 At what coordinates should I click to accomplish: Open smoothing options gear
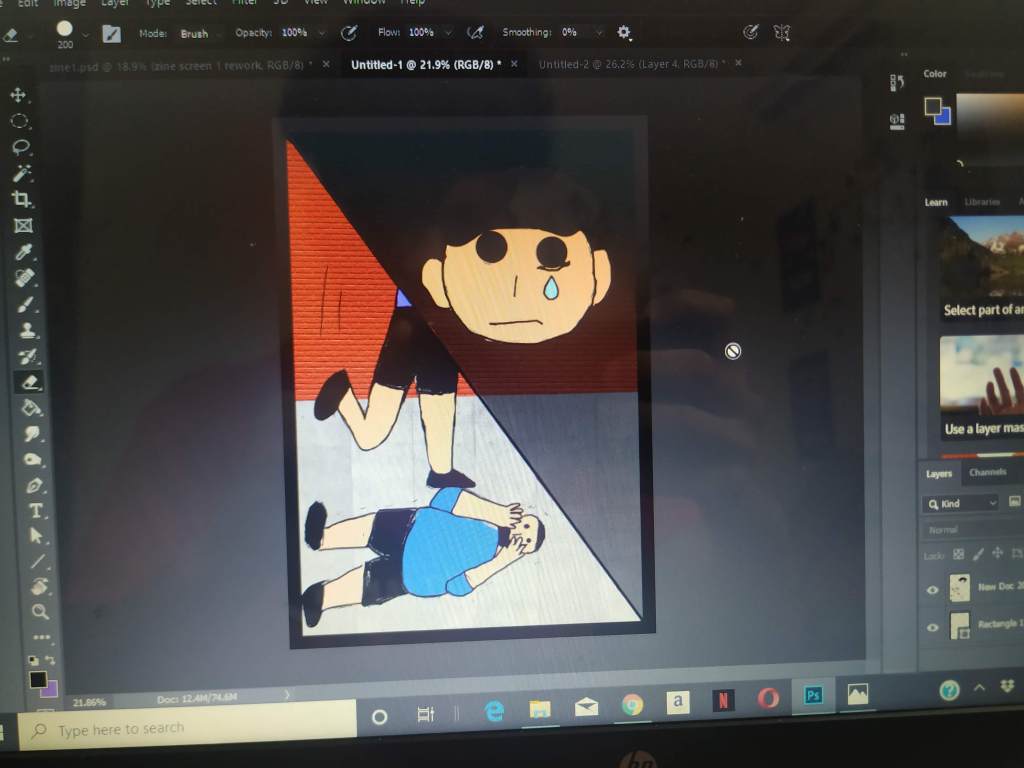point(624,33)
